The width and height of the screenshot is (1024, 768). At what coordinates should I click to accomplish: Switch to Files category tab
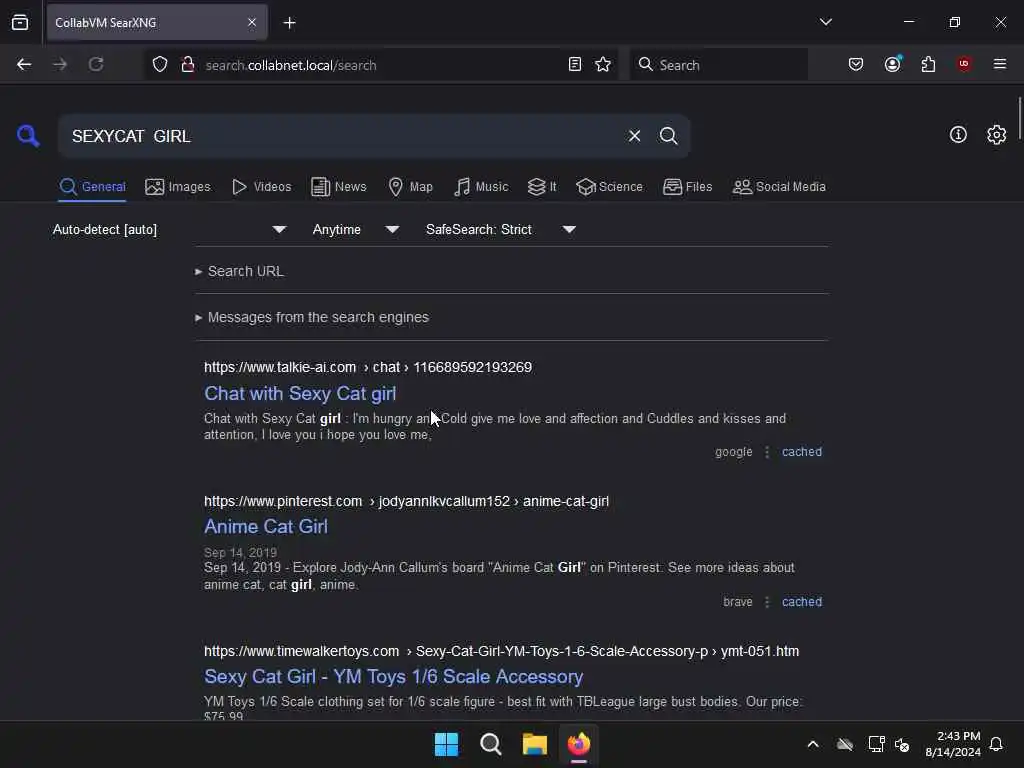[x=687, y=187]
